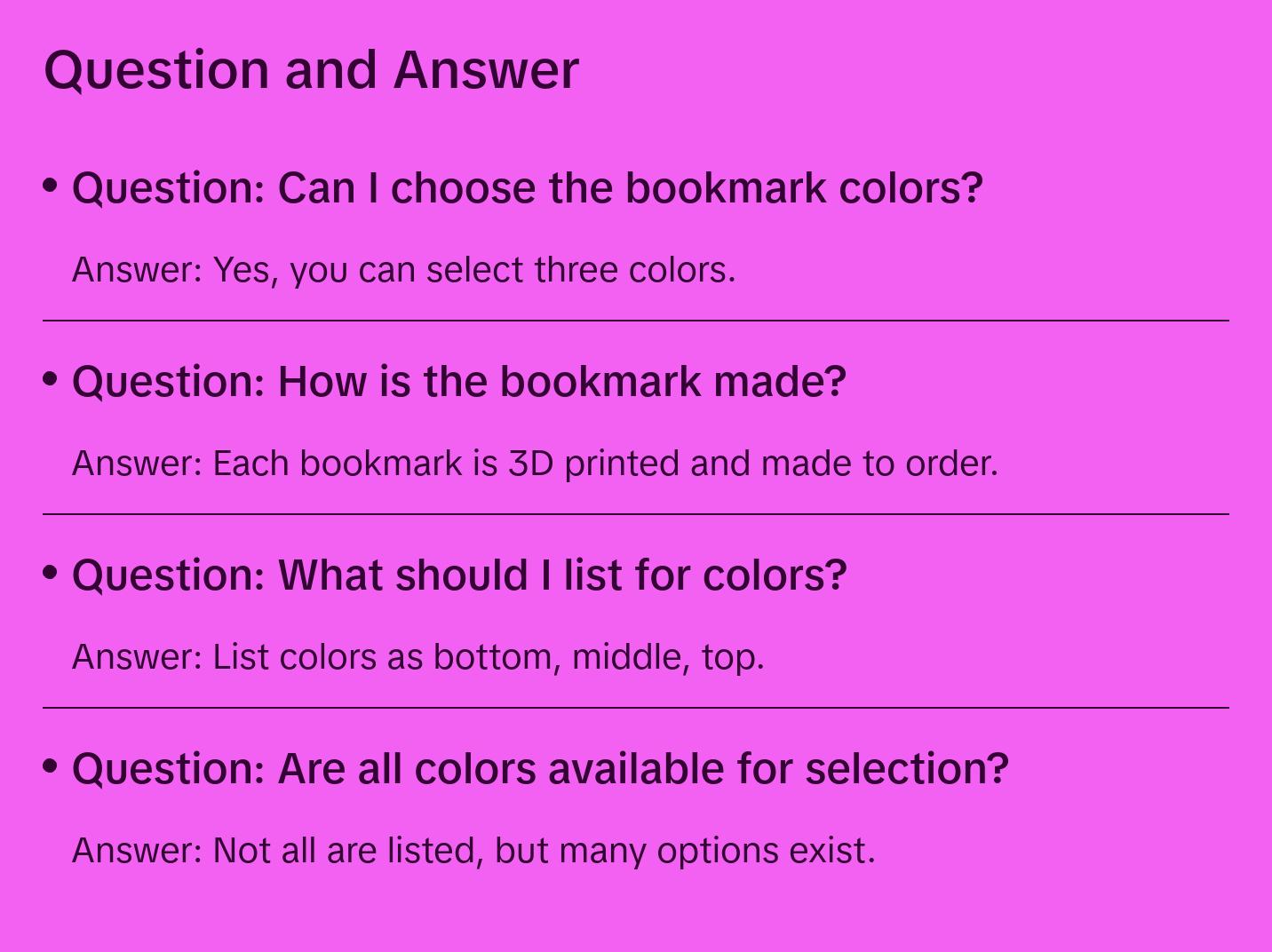Click the answer about selecting three colors
Image resolution: width=1272 pixels, height=952 pixels.
pyautogui.click(x=403, y=270)
